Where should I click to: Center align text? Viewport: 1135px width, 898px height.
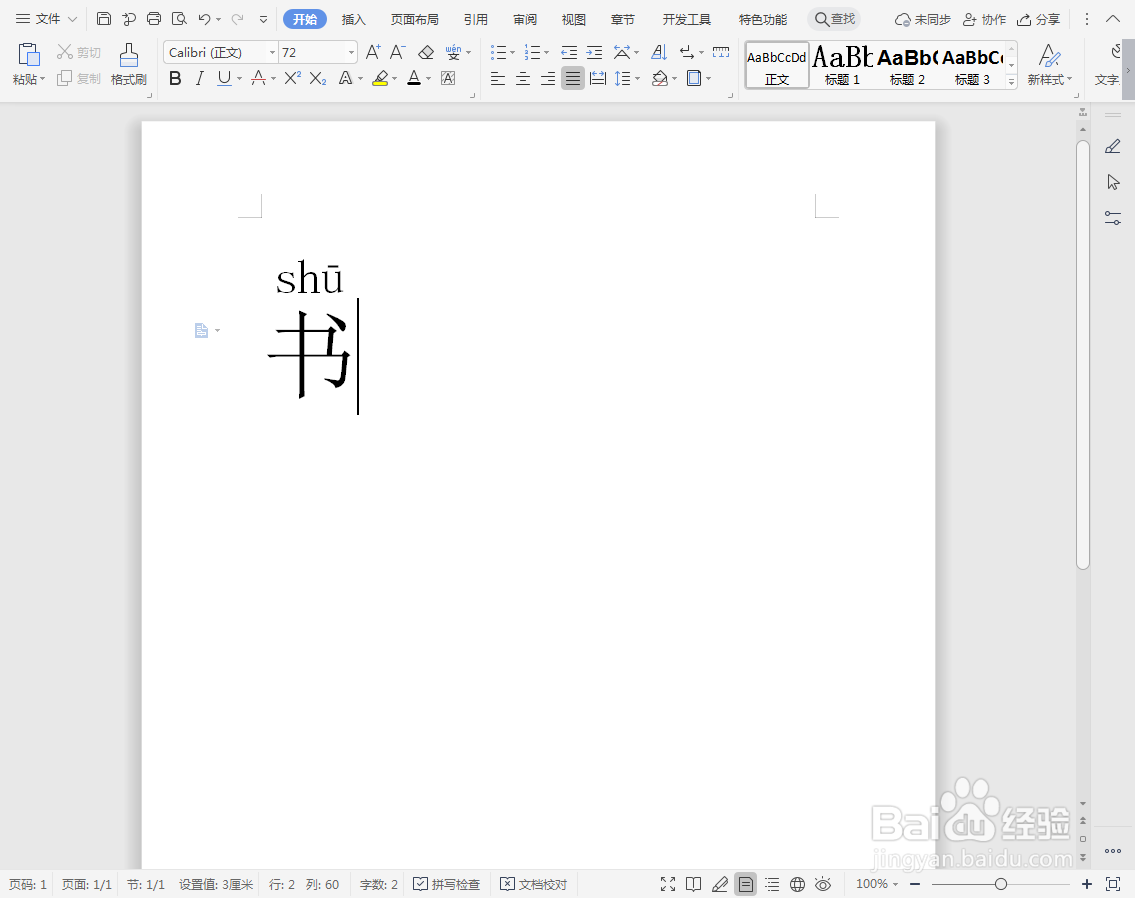point(523,78)
